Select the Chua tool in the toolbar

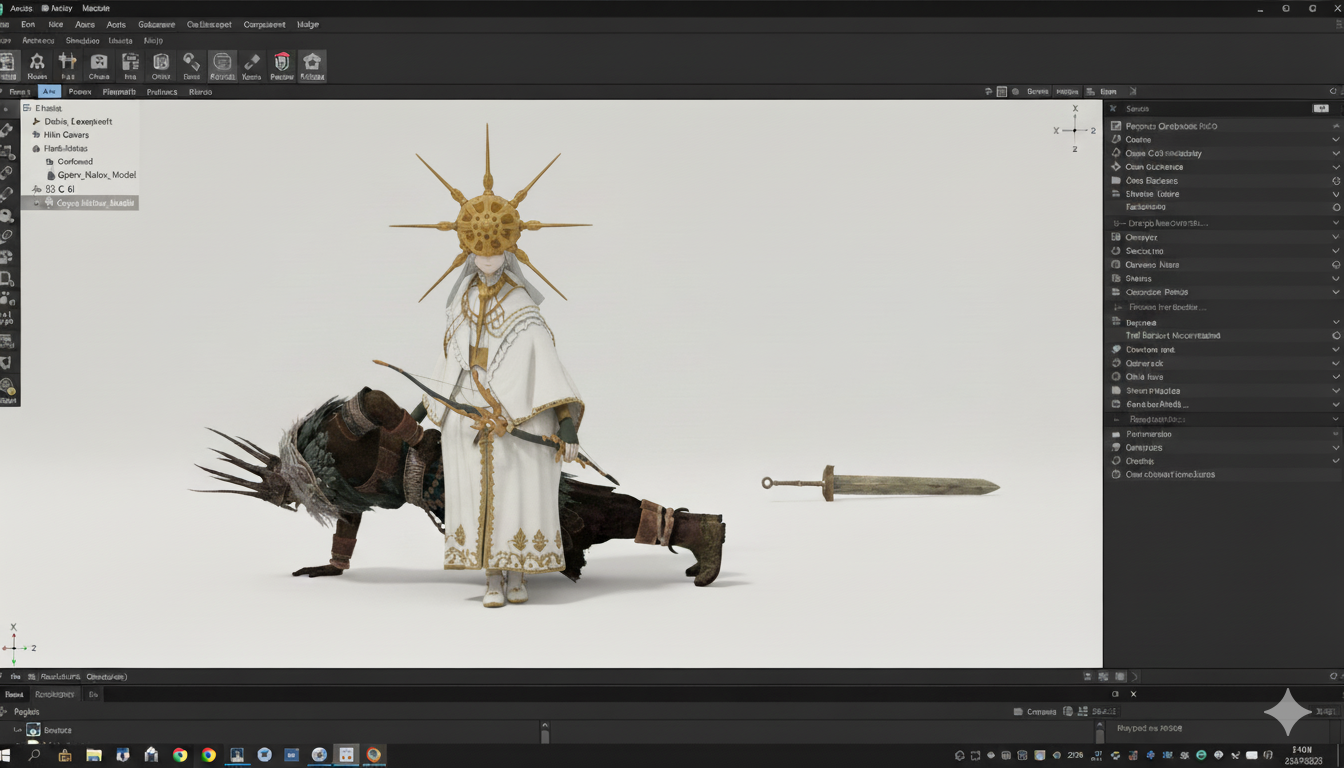coord(99,65)
